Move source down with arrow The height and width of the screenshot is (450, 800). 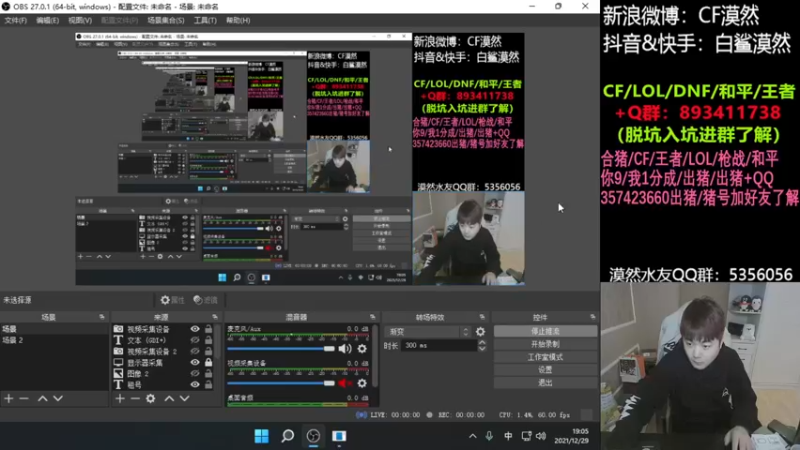185,398
